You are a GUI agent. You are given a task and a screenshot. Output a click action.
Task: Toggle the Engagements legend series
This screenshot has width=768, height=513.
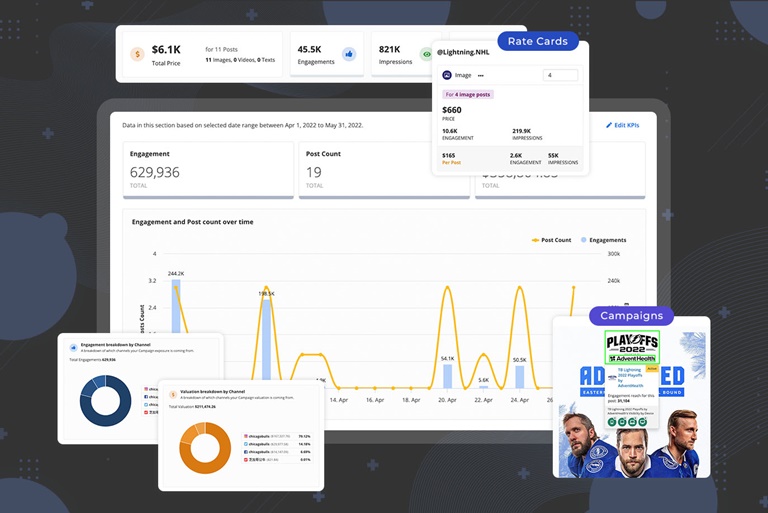[x=603, y=240]
